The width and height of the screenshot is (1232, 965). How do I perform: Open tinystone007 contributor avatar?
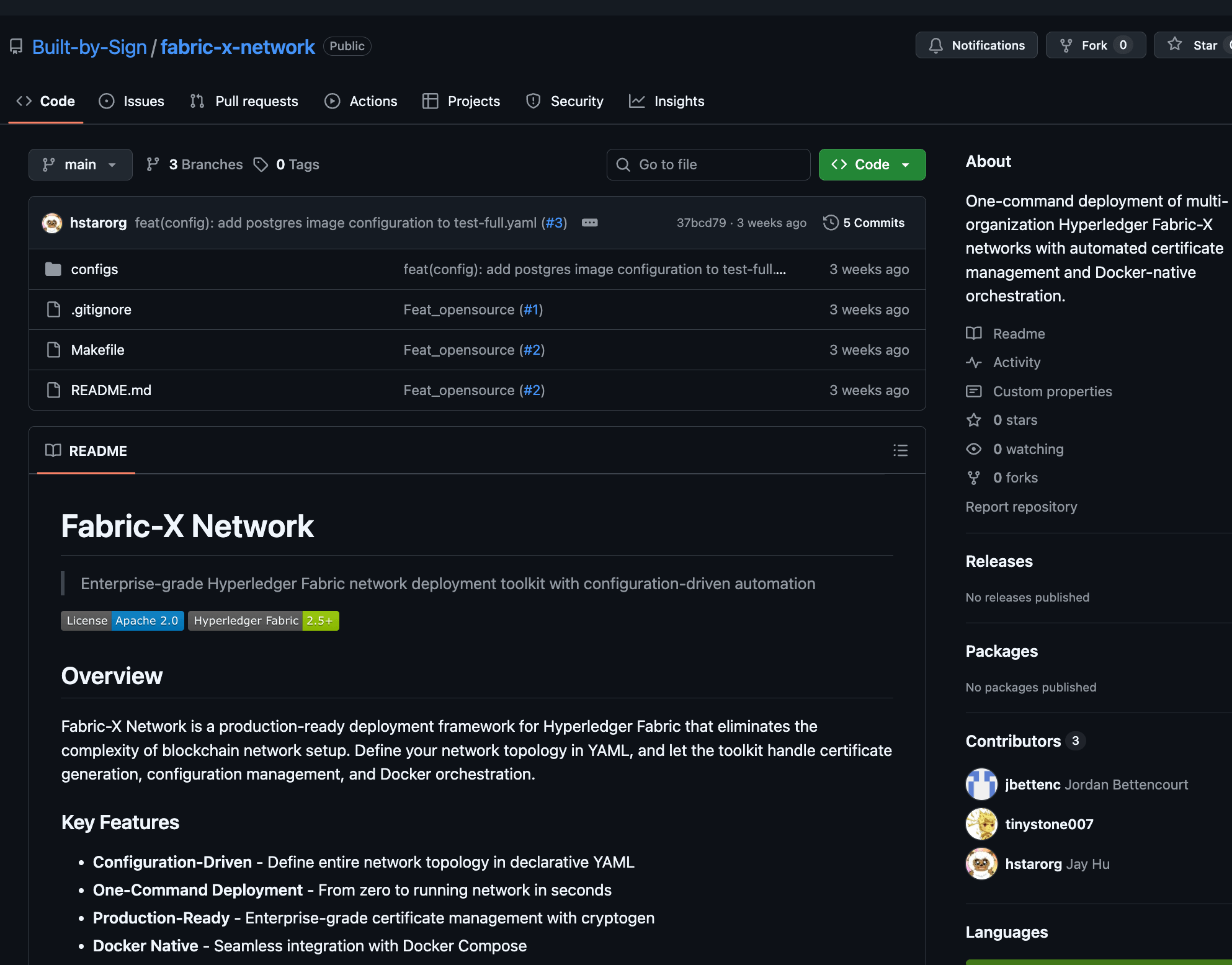pos(981,824)
